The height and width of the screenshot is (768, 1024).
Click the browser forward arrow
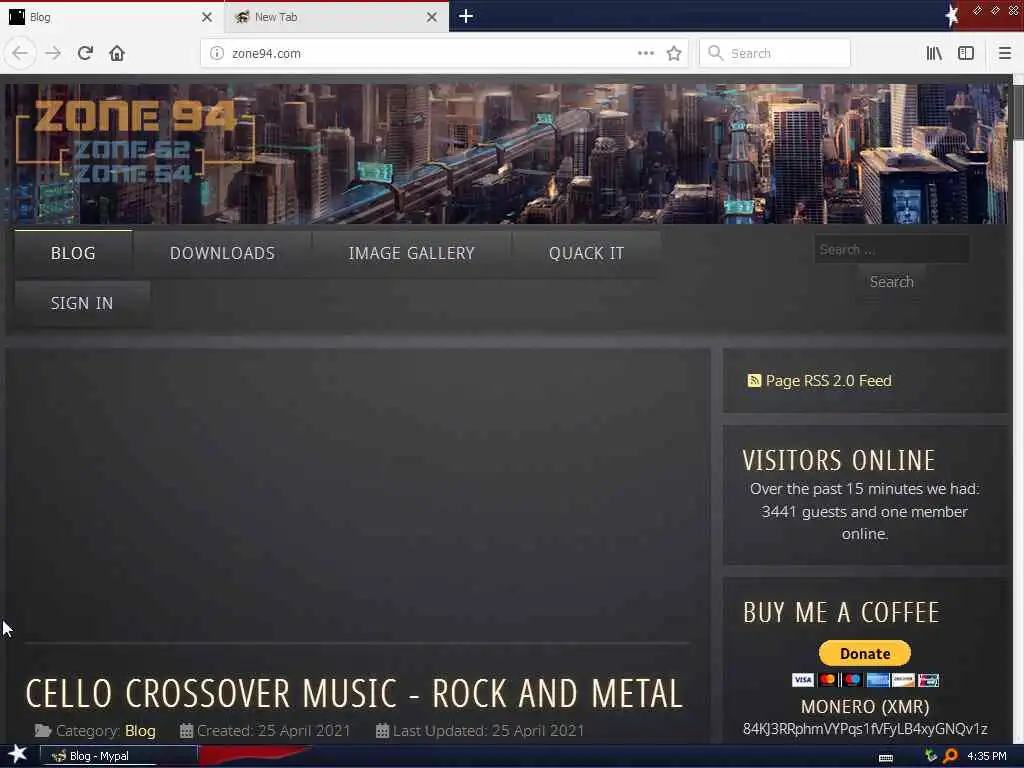click(x=53, y=53)
